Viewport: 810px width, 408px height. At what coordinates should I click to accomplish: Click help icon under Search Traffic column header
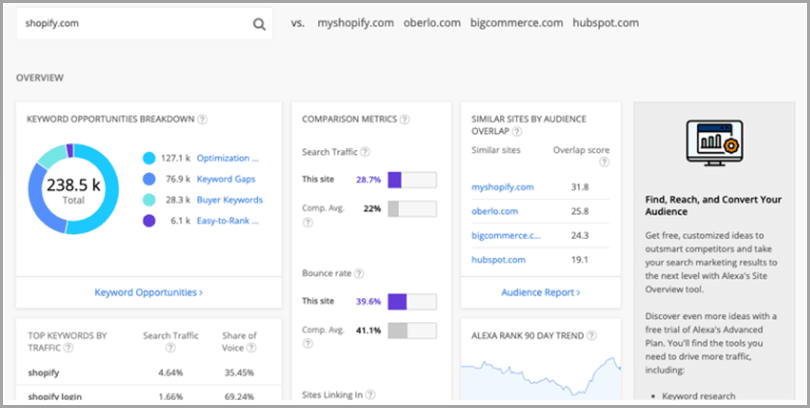[x=170, y=348]
